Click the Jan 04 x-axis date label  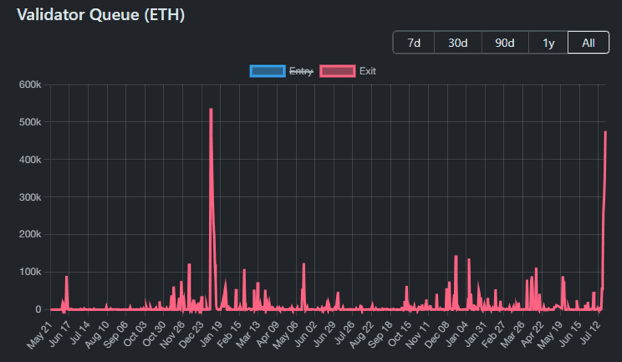(456, 335)
